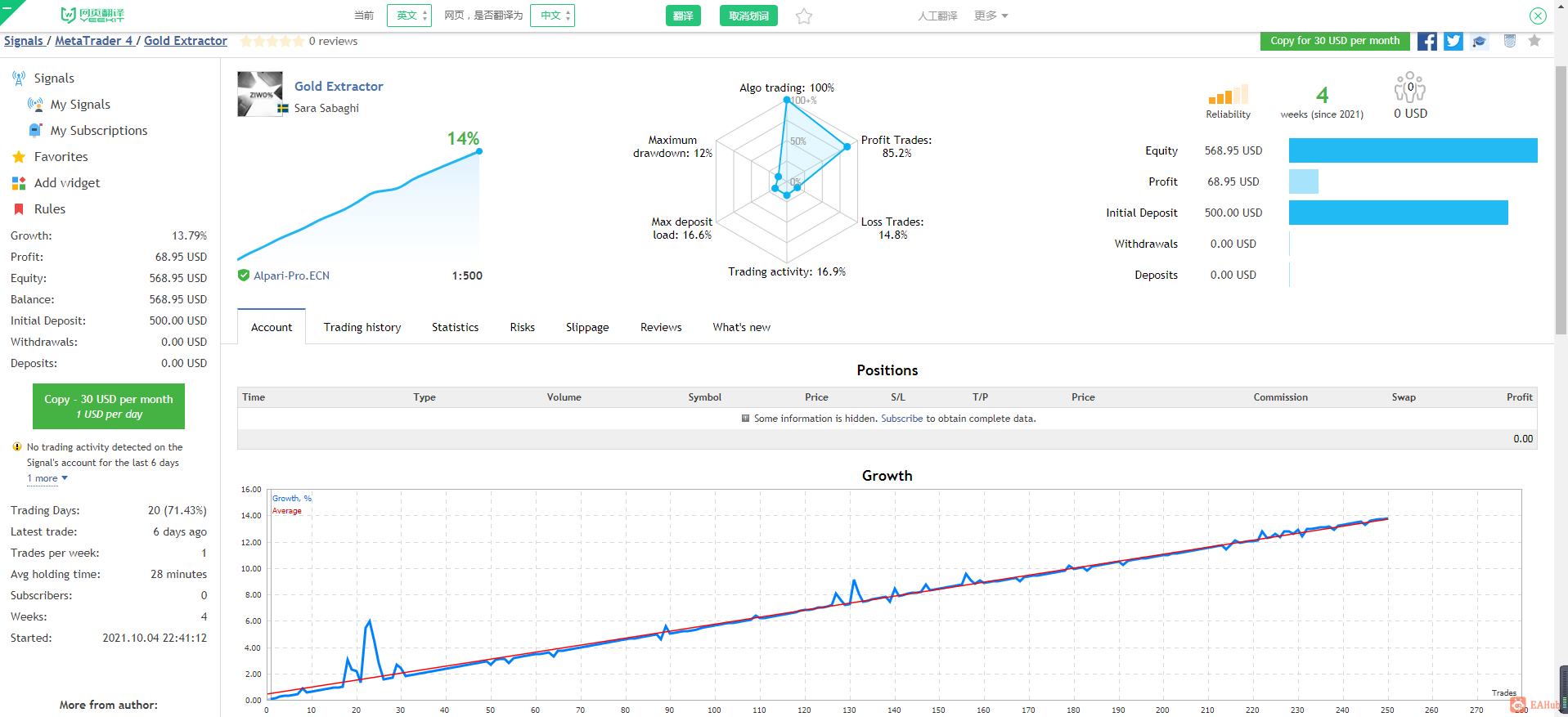Share the signal on Twitter
The height and width of the screenshot is (717, 1568).
click(x=1453, y=42)
